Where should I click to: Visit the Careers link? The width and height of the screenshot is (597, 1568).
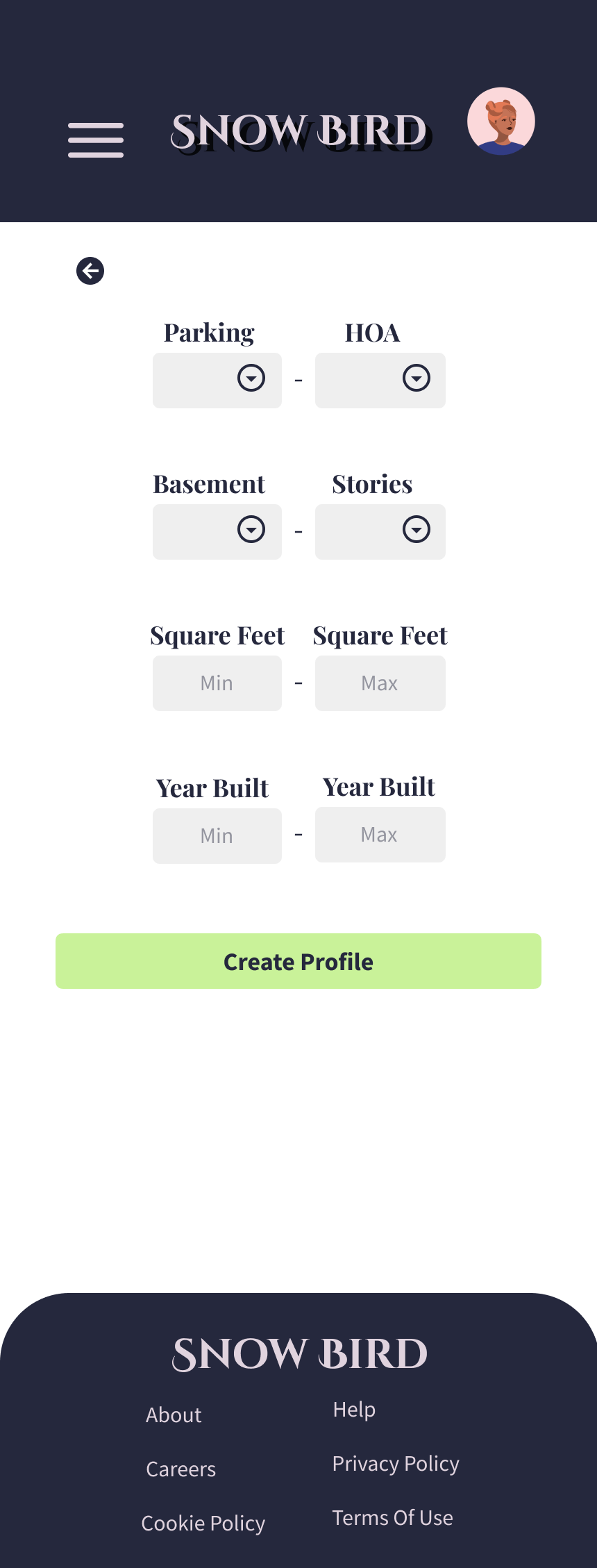[x=181, y=1469]
